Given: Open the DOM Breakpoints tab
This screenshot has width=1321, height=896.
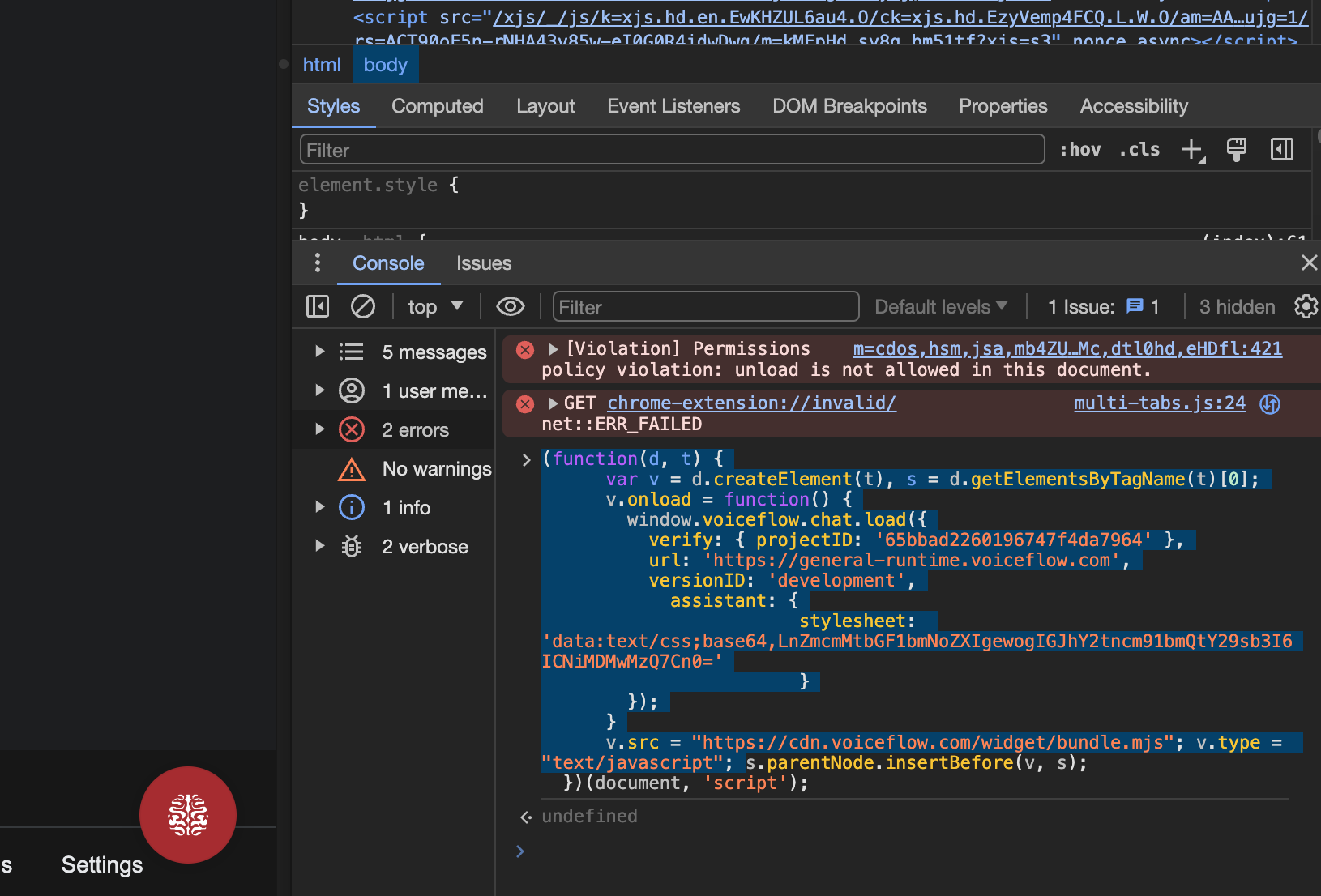Looking at the screenshot, I should pyautogui.click(x=849, y=106).
